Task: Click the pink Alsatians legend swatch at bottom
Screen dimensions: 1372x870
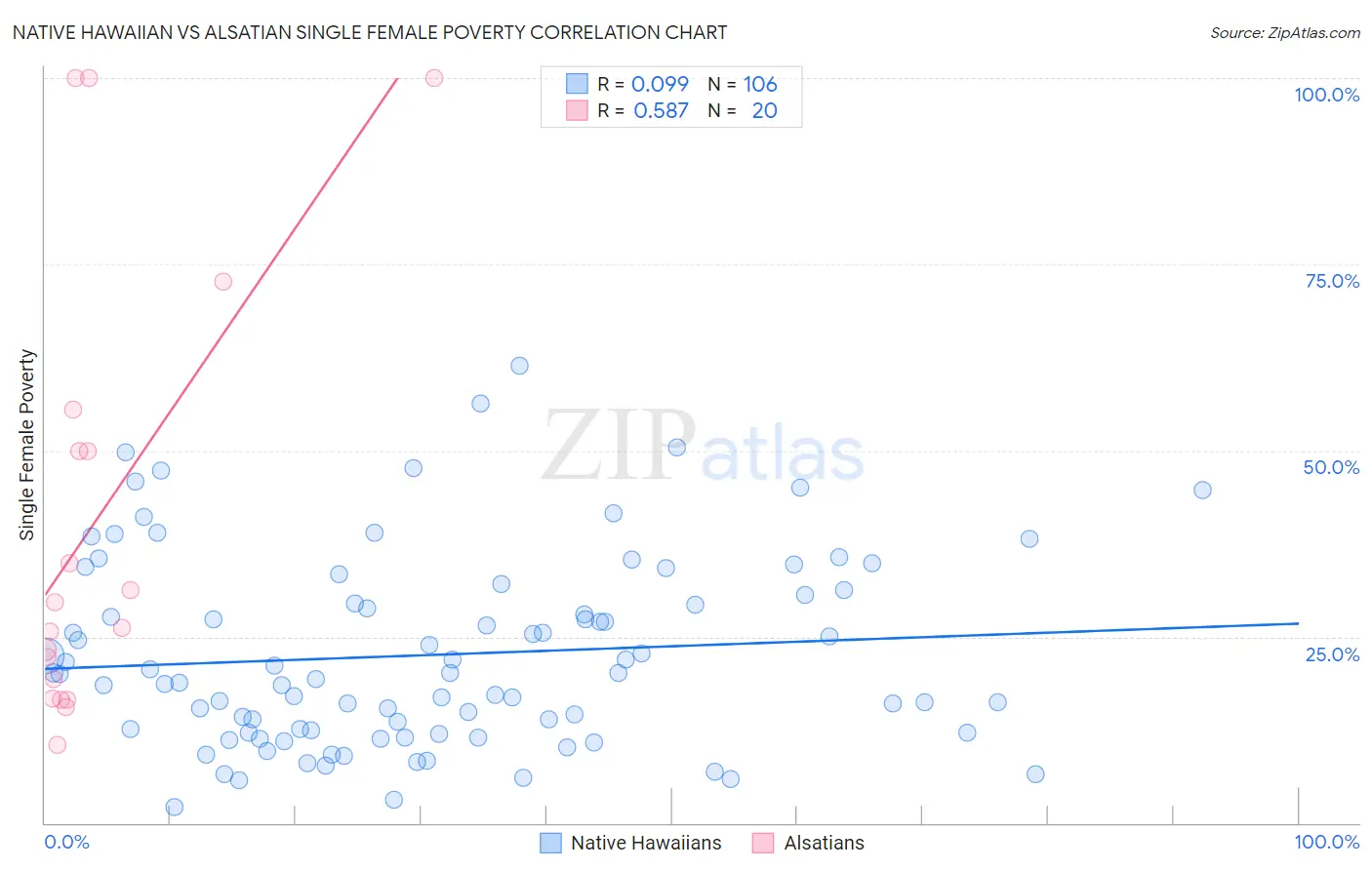Action: 763,843
